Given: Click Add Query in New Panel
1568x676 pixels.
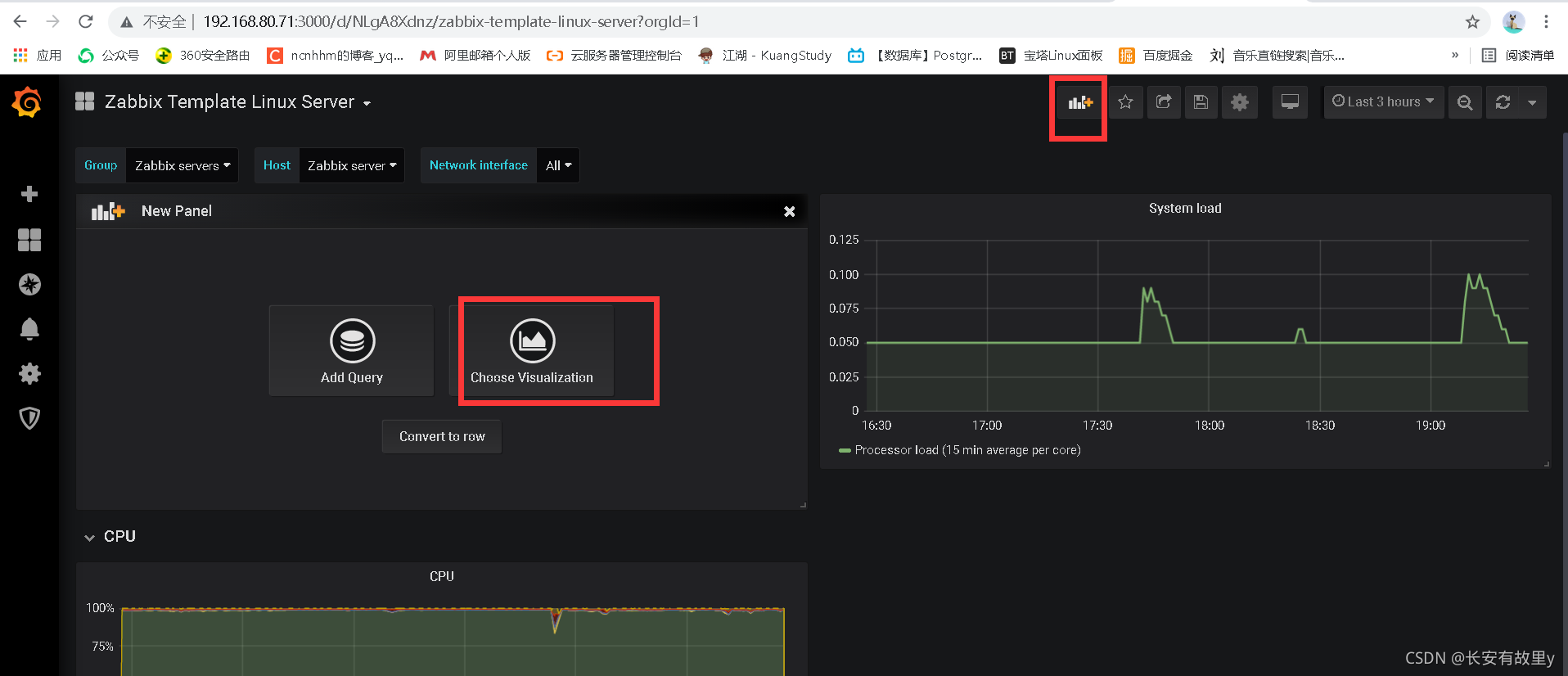Looking at the screenshot, I should click(352, 351).
